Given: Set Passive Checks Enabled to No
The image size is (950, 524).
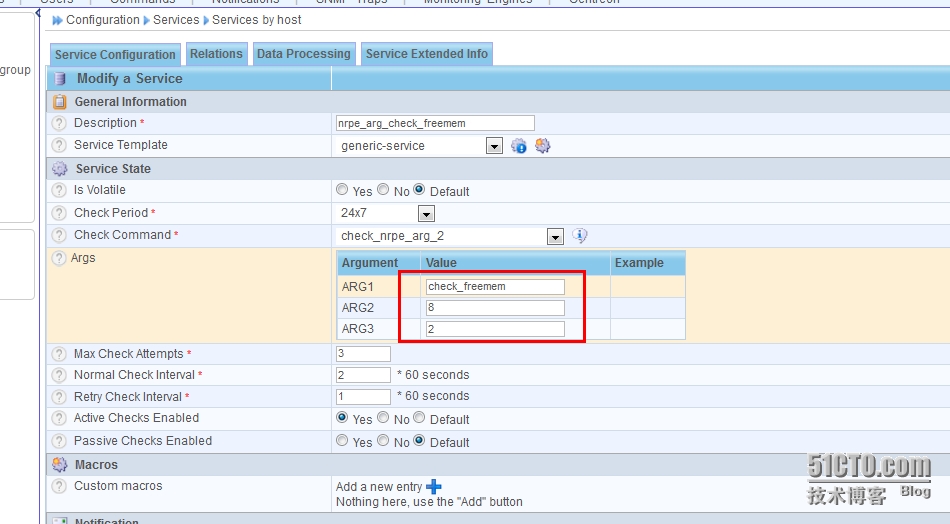Looking at the screenshot, I should coord(383,440).
